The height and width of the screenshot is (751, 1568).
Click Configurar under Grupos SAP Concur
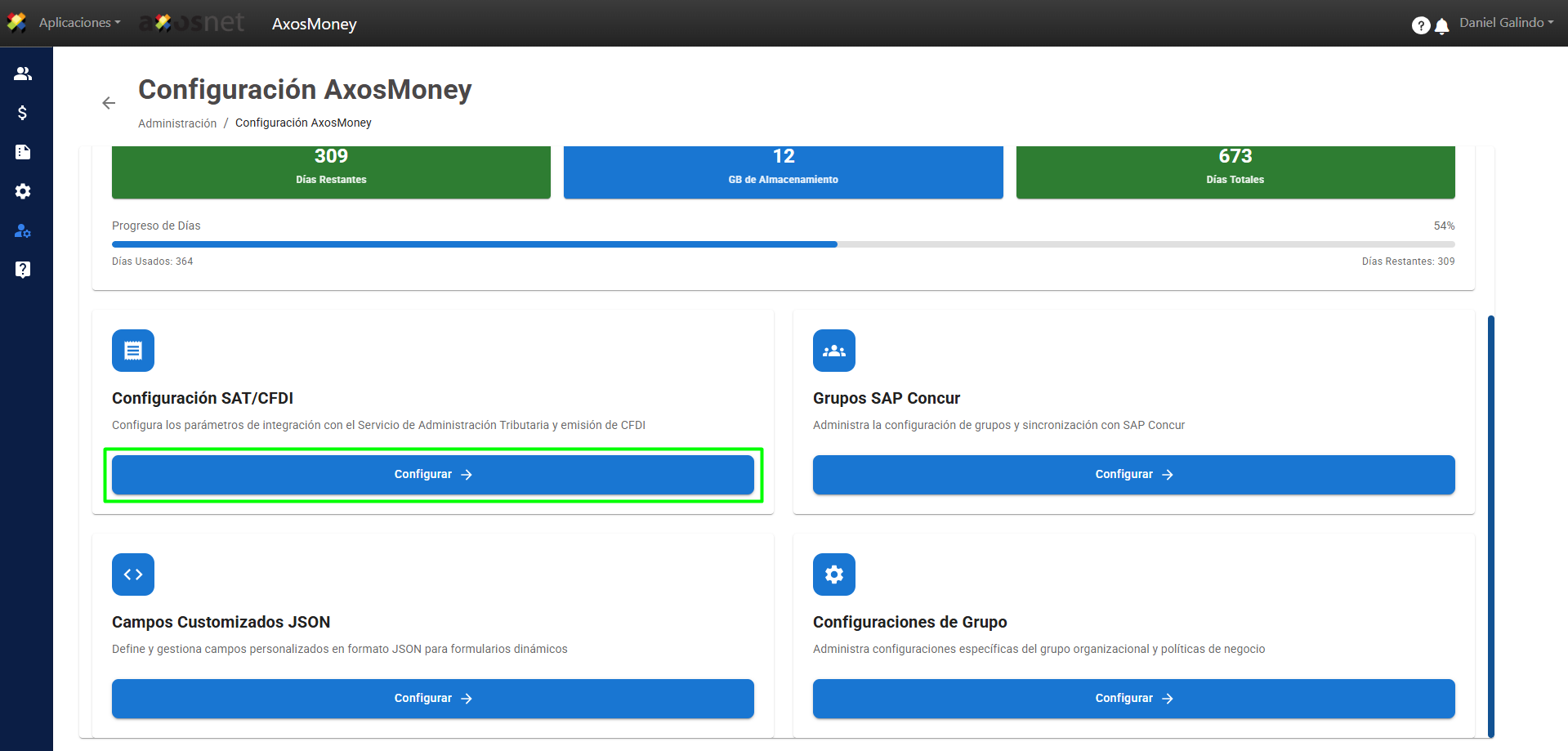(x=1133, y=475)
